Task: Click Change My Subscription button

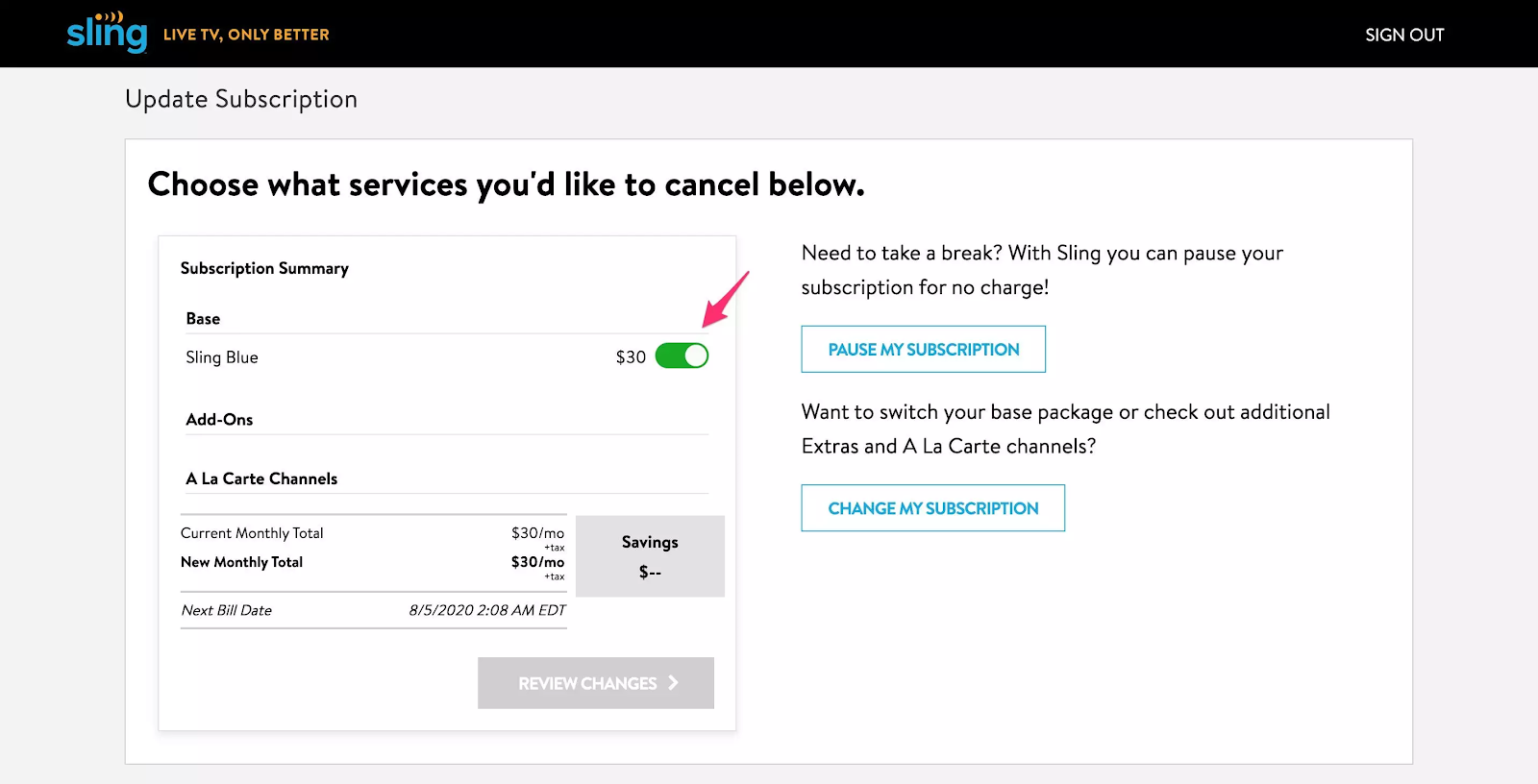Action: point(933,508)
